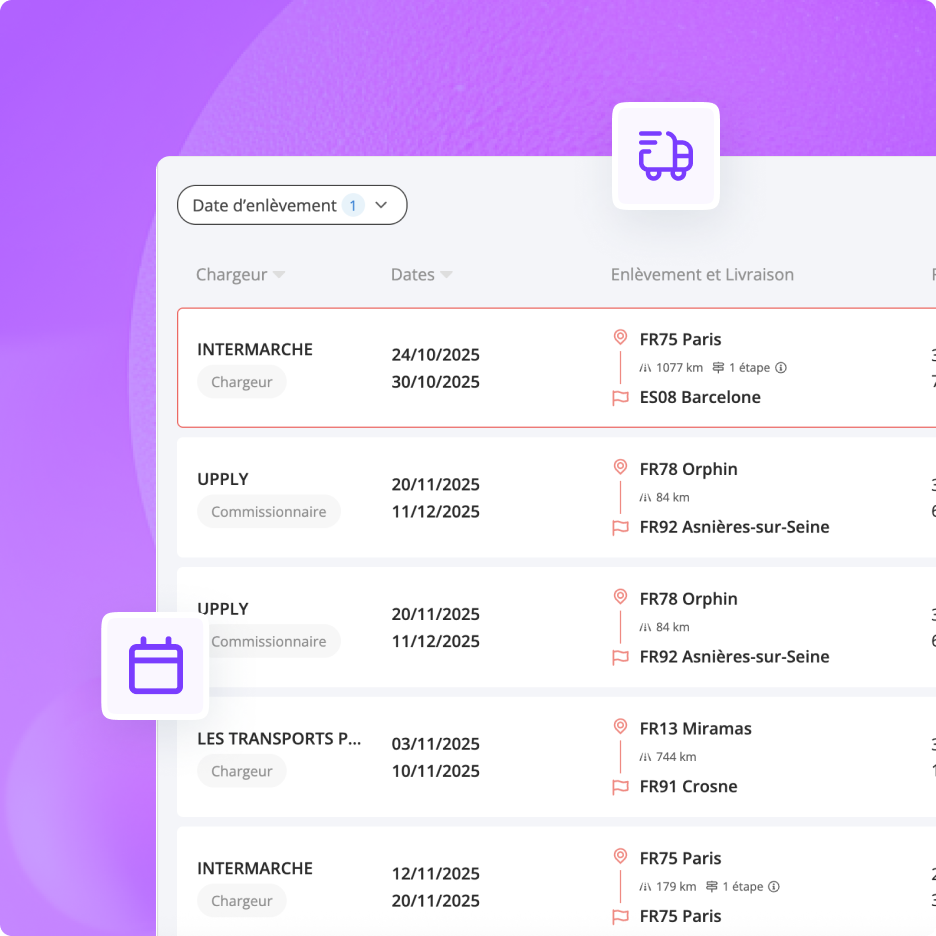The height and width of the screenshot is (936, 936).
Task: Click the filter count badge showing 1
Action: 352,205
